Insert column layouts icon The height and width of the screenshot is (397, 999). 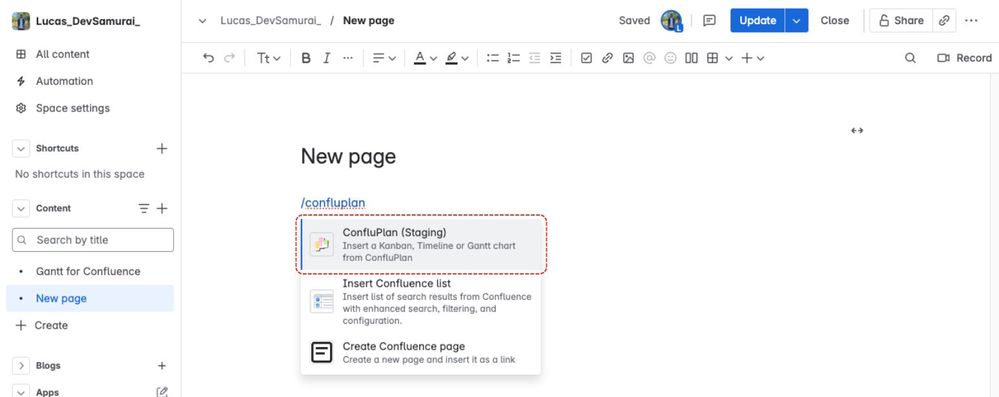coord(691,58)
